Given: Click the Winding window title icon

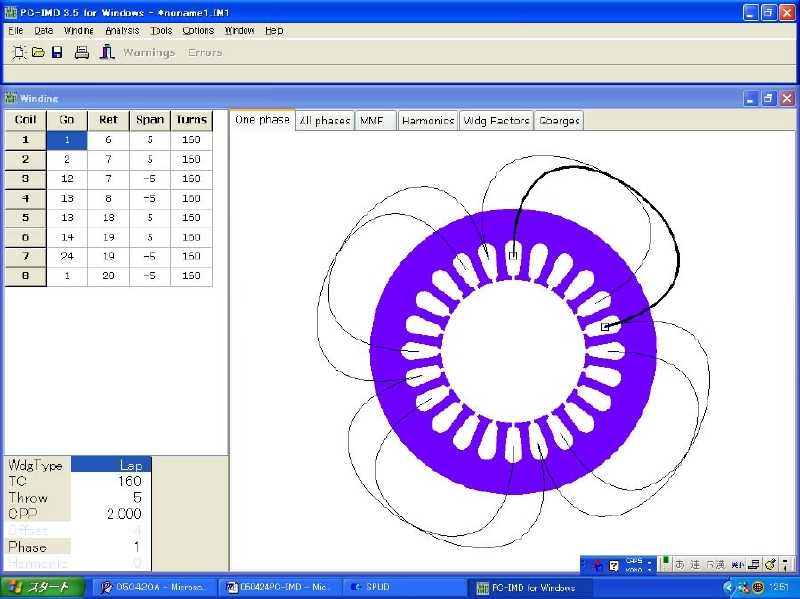Looking at the screenshot, I should coord(12,98).
